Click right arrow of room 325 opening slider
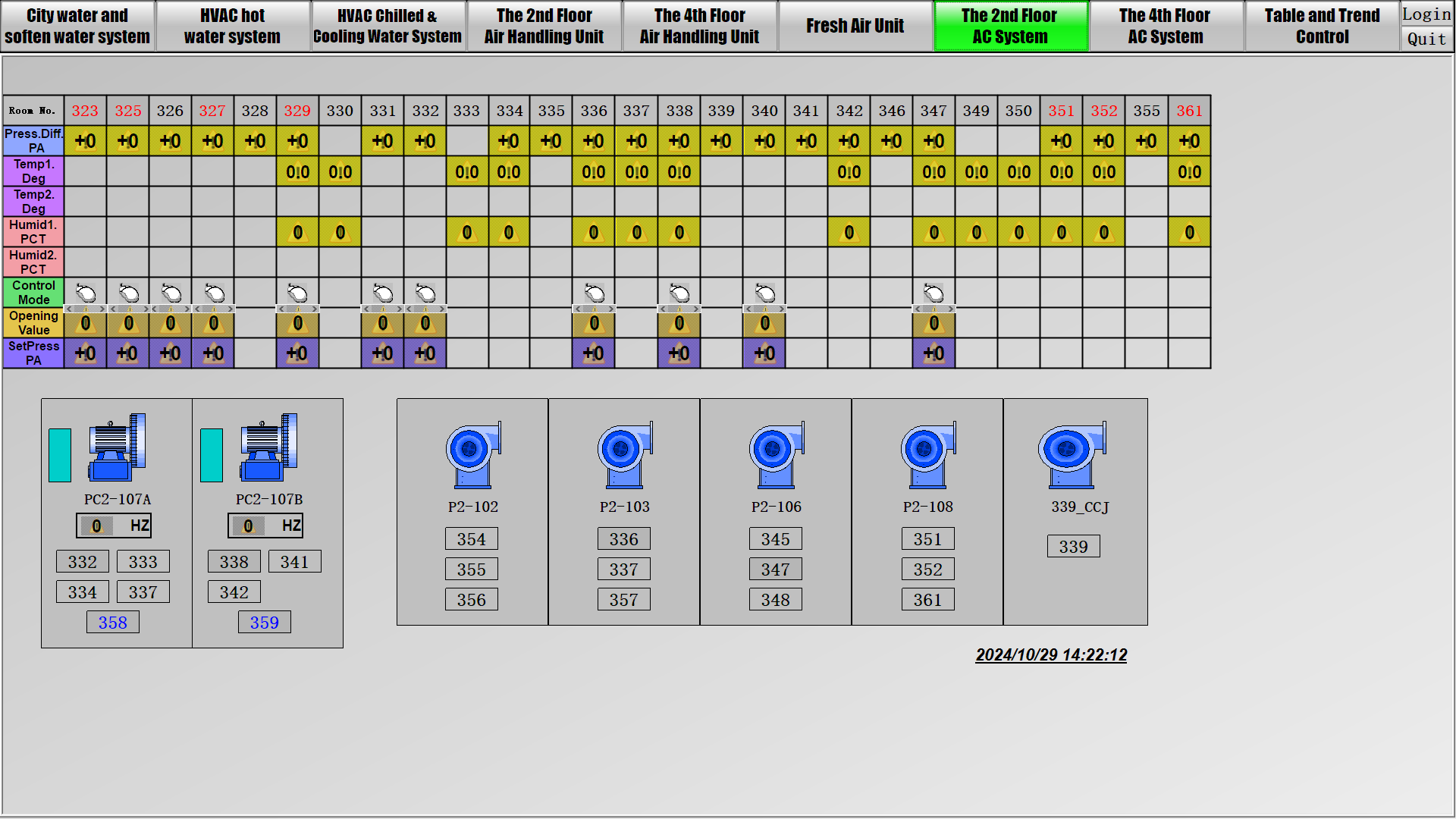The width and height of the screenshot is (1456, 819). pos(146,309)
